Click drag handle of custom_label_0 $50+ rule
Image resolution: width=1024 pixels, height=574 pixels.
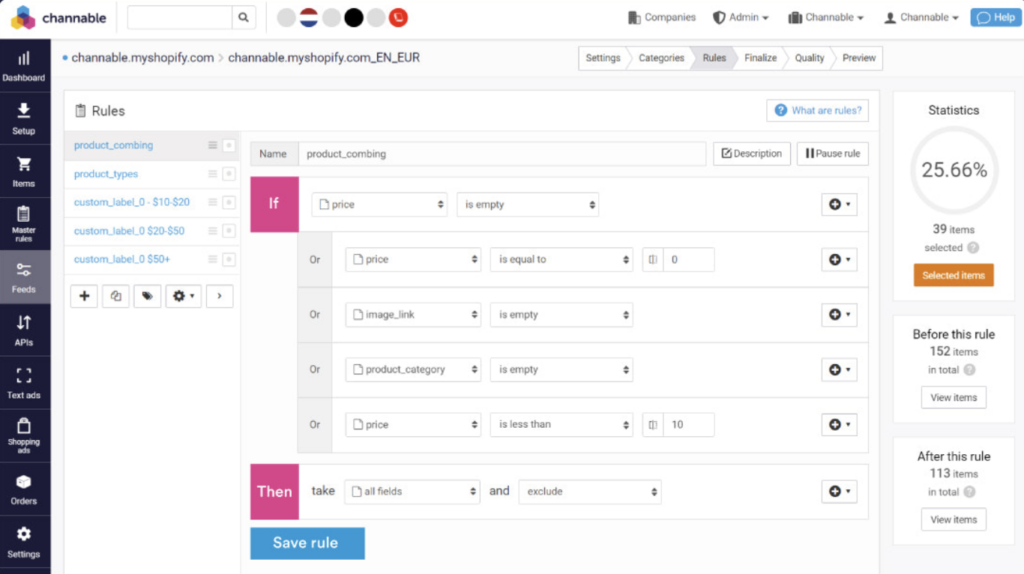(212, 259)
